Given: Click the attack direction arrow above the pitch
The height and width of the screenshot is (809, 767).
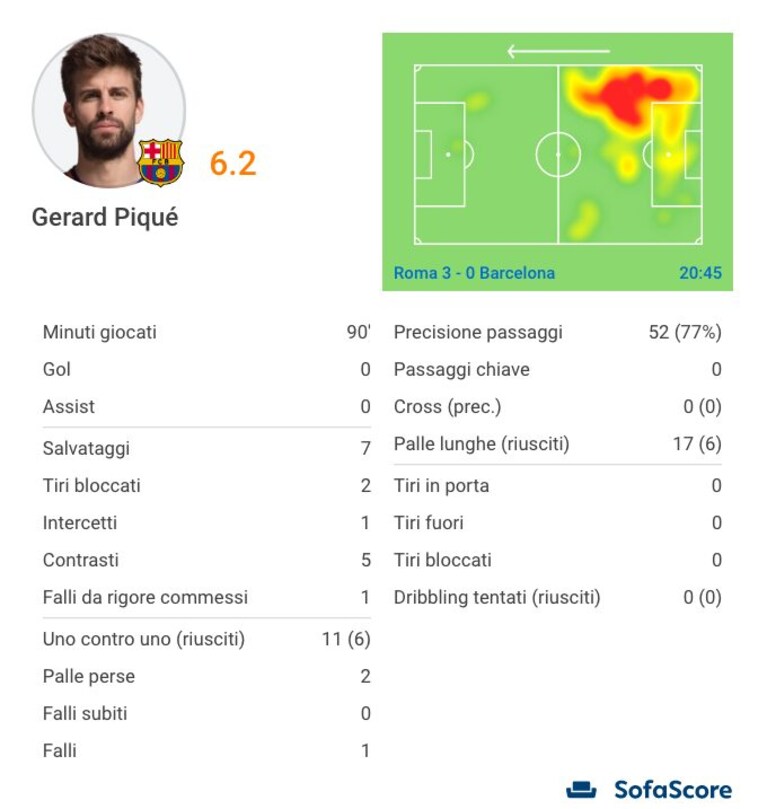Looking at the screenshot, I should tap(558, 51).
